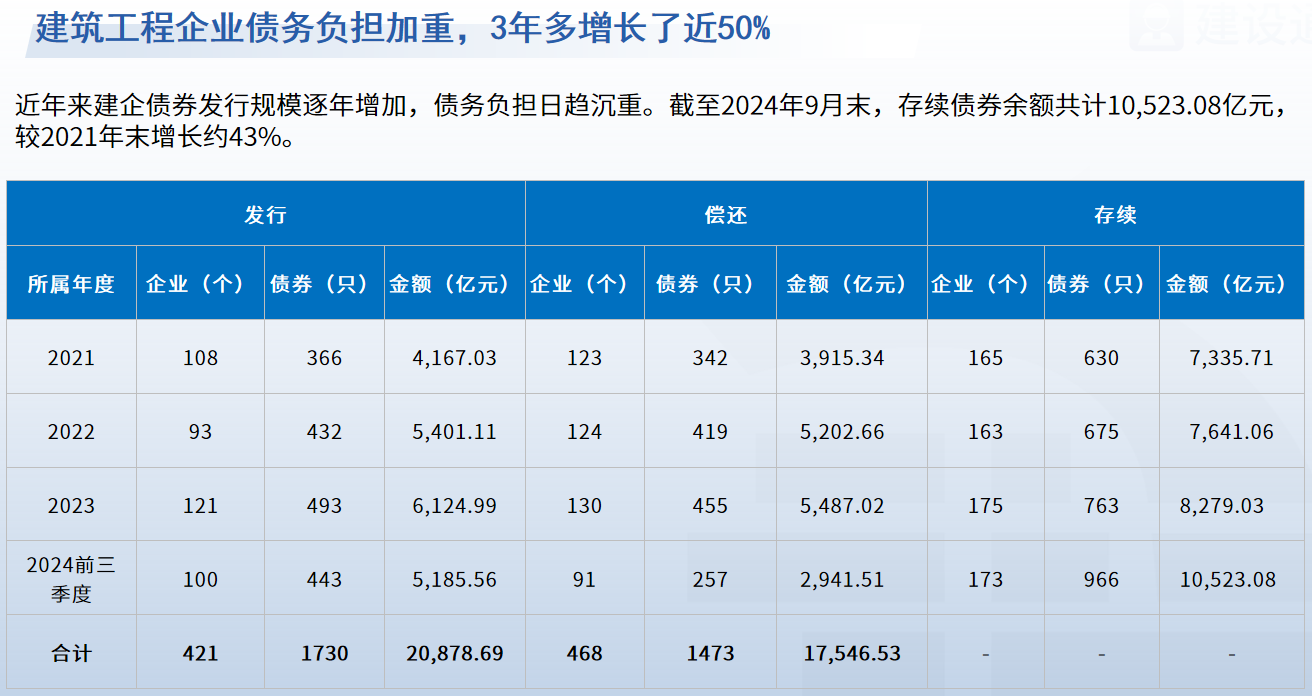Select the 2024前三季度 row label
Image resolution: width=1312 pixels, height=696 pixels.
(x=71, y=579)
